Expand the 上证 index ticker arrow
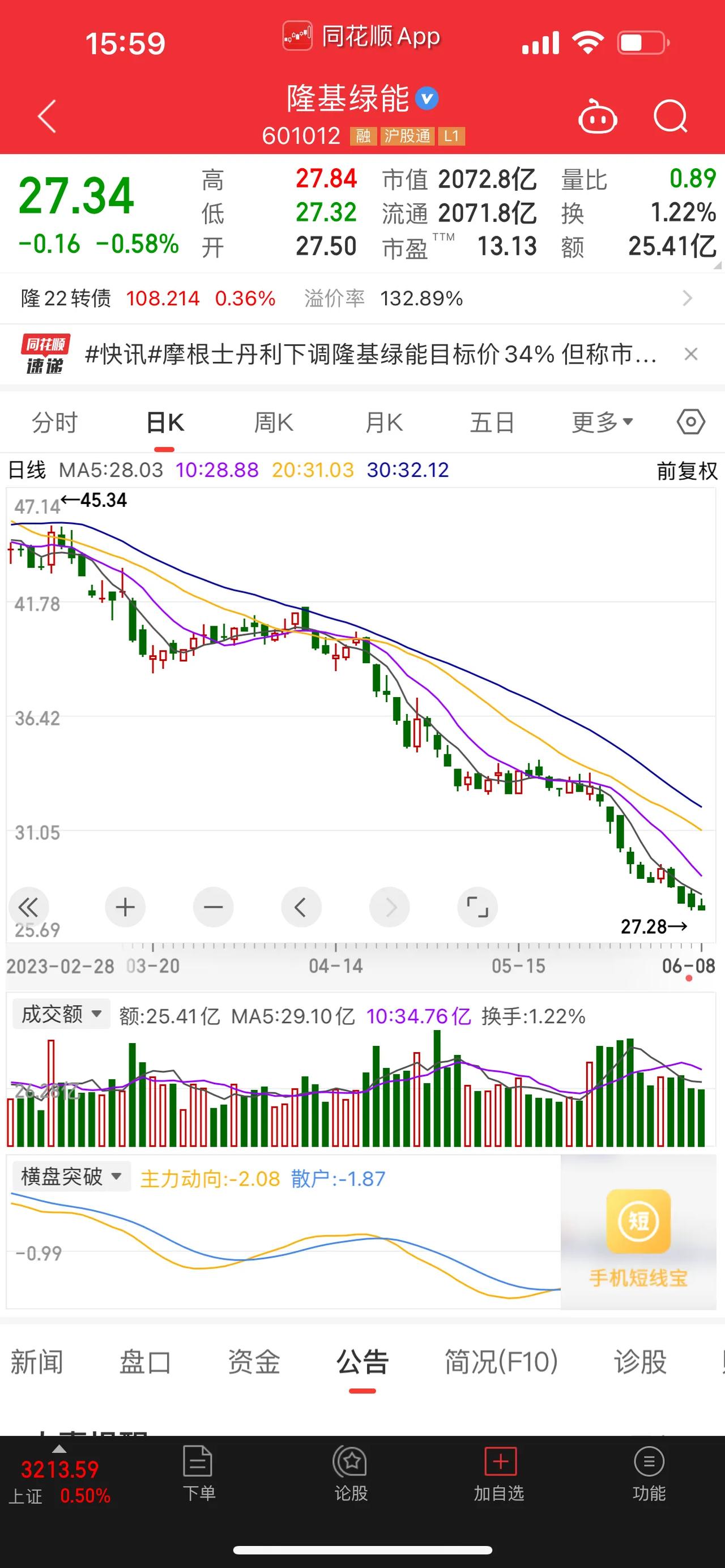The image size is (725, 1568). click(x=59, y=1449)
